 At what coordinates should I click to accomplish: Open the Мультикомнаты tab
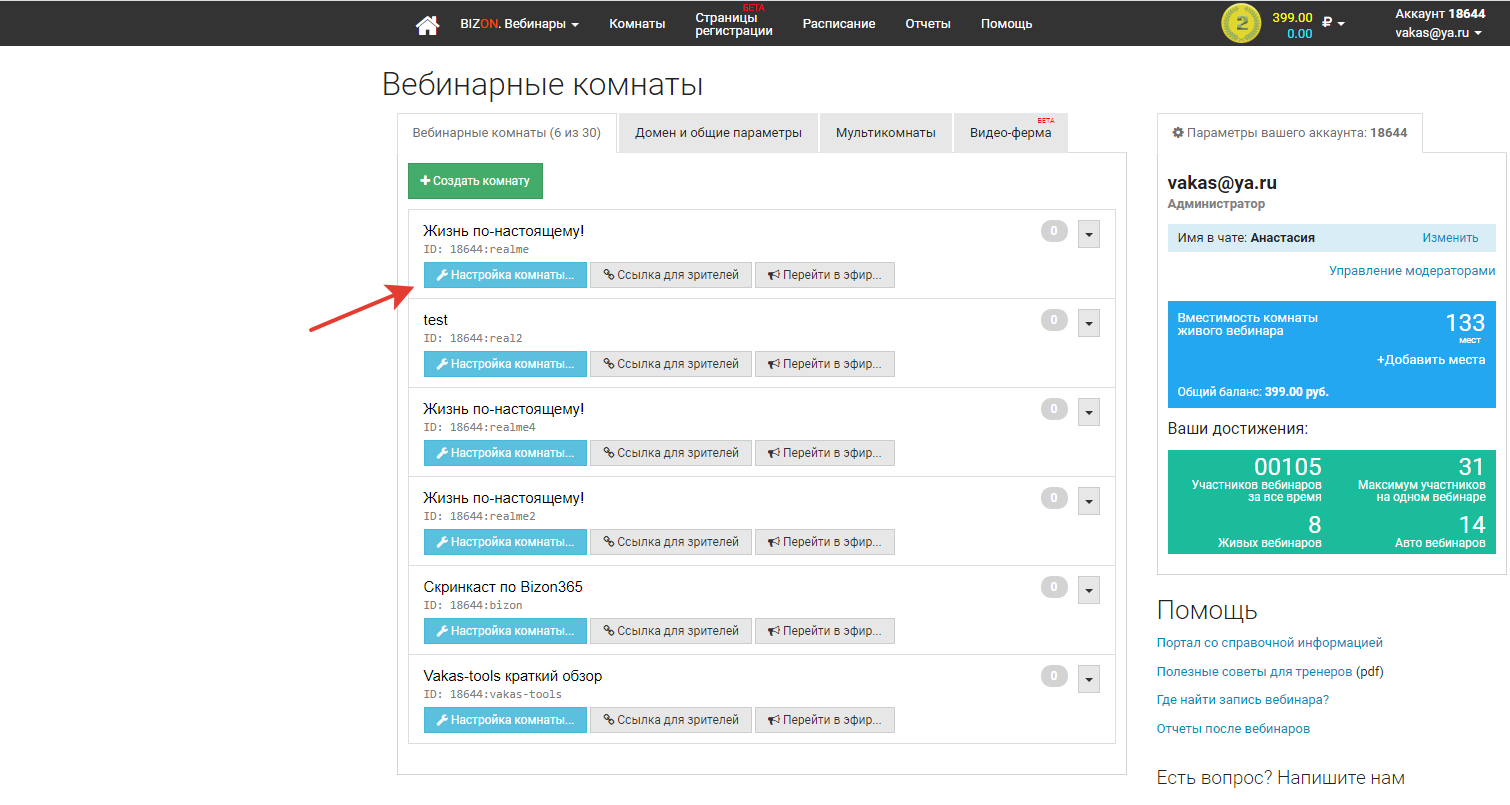pyautogui.click(x=885, y=133)
